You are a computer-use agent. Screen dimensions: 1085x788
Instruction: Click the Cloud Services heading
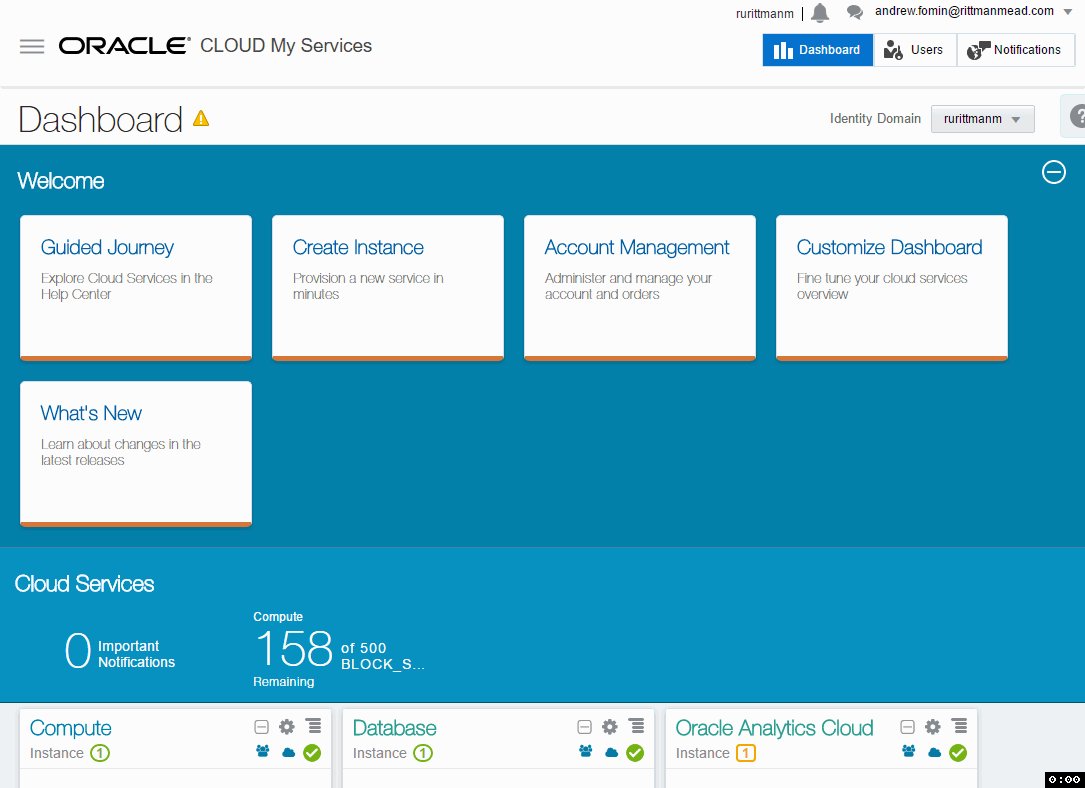point(84,584)
